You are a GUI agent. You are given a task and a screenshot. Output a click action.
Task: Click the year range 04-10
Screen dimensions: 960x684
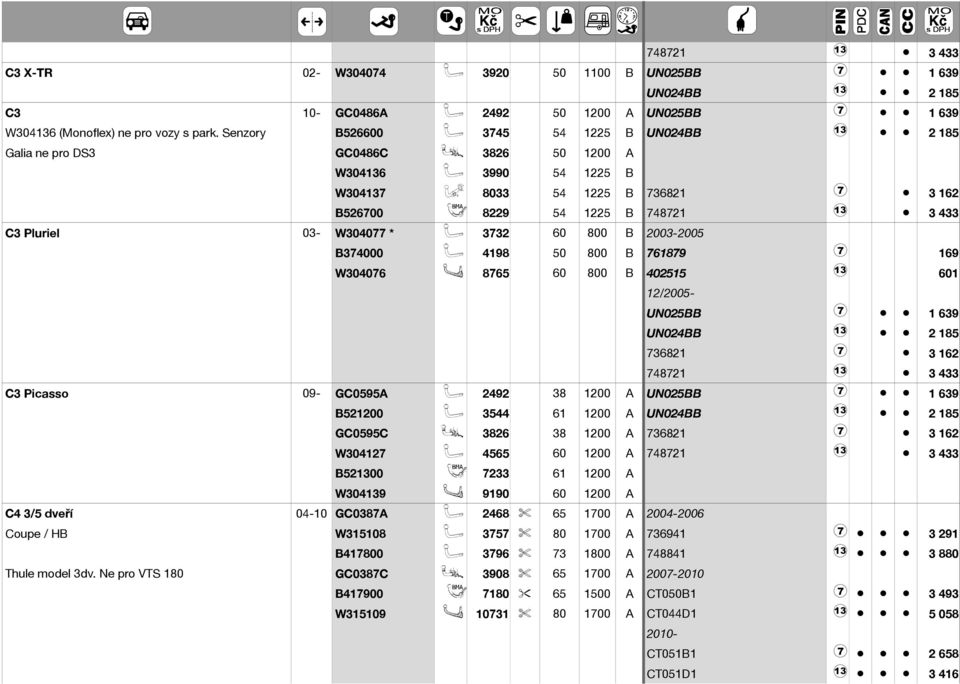(x=312, y=514)
